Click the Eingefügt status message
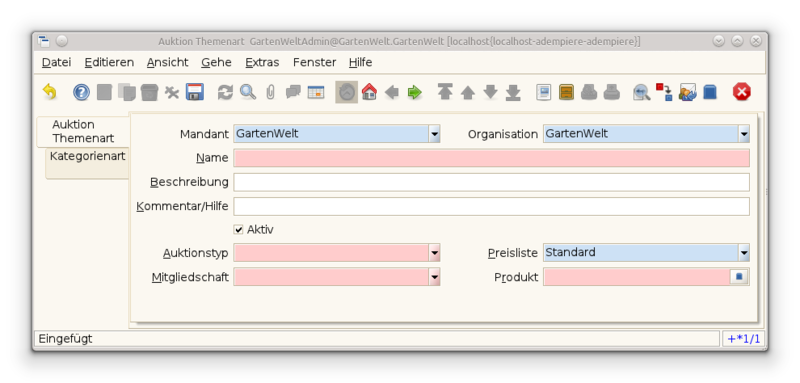Screen dimensions: 800x383 coord(65,339)
